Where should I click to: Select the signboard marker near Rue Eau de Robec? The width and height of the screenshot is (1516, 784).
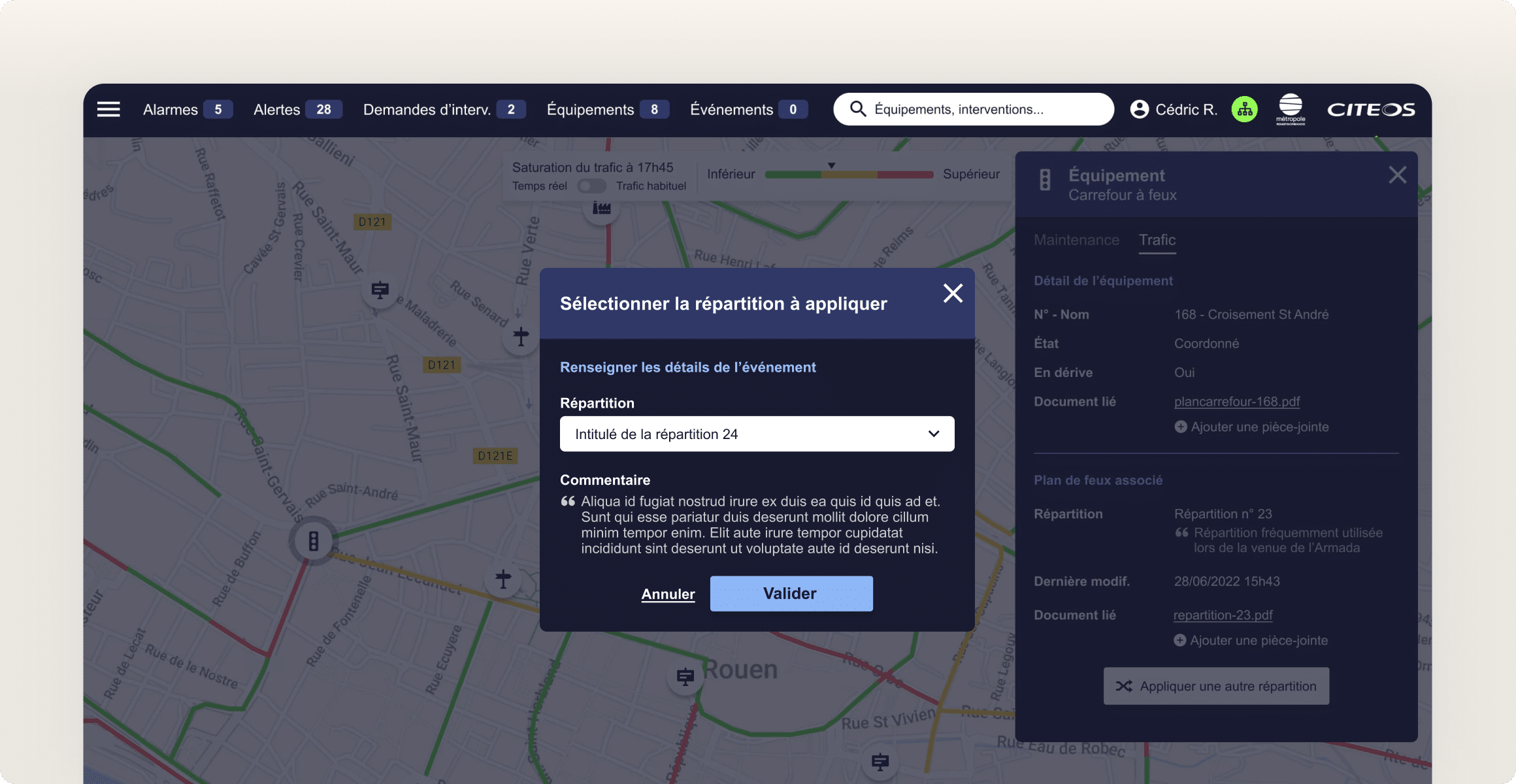(x=880, y=762)
